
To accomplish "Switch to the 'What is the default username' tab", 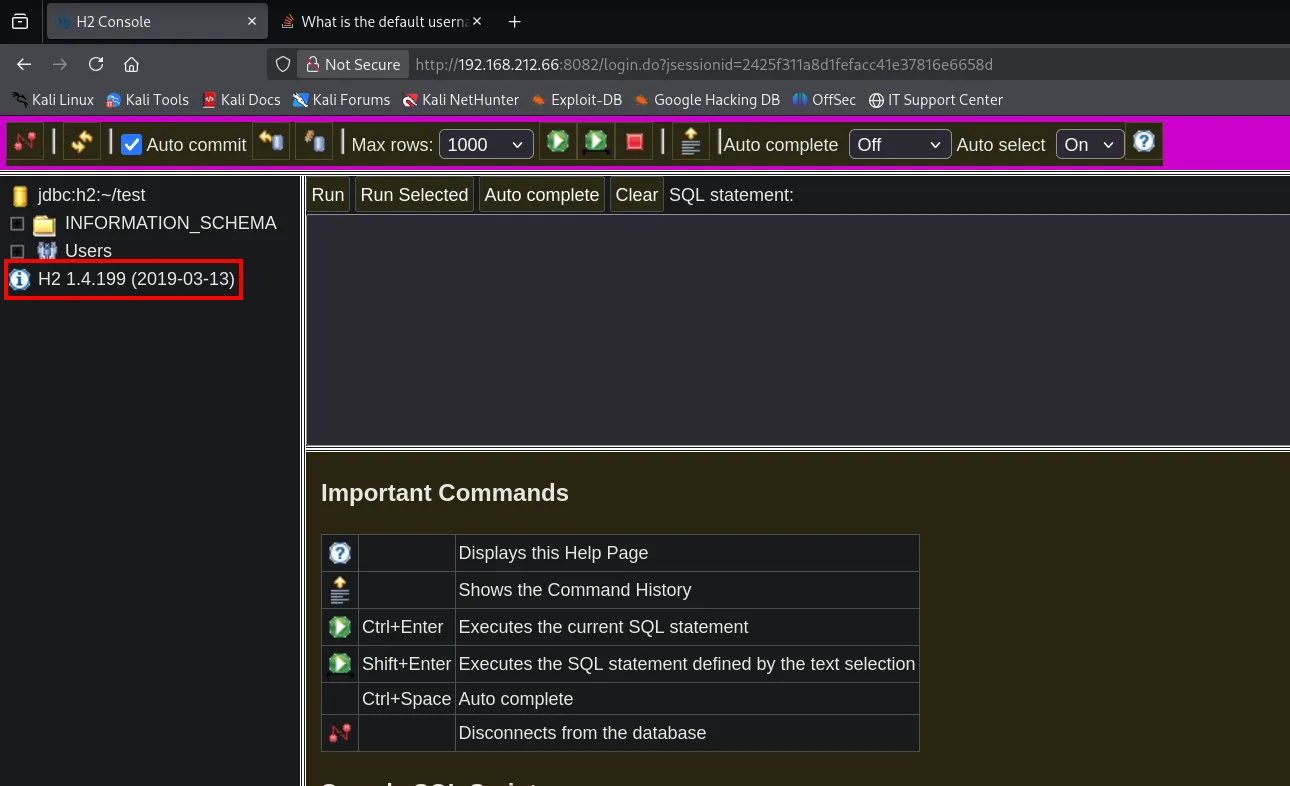I will pyautogui.click(x=380, y=21).
